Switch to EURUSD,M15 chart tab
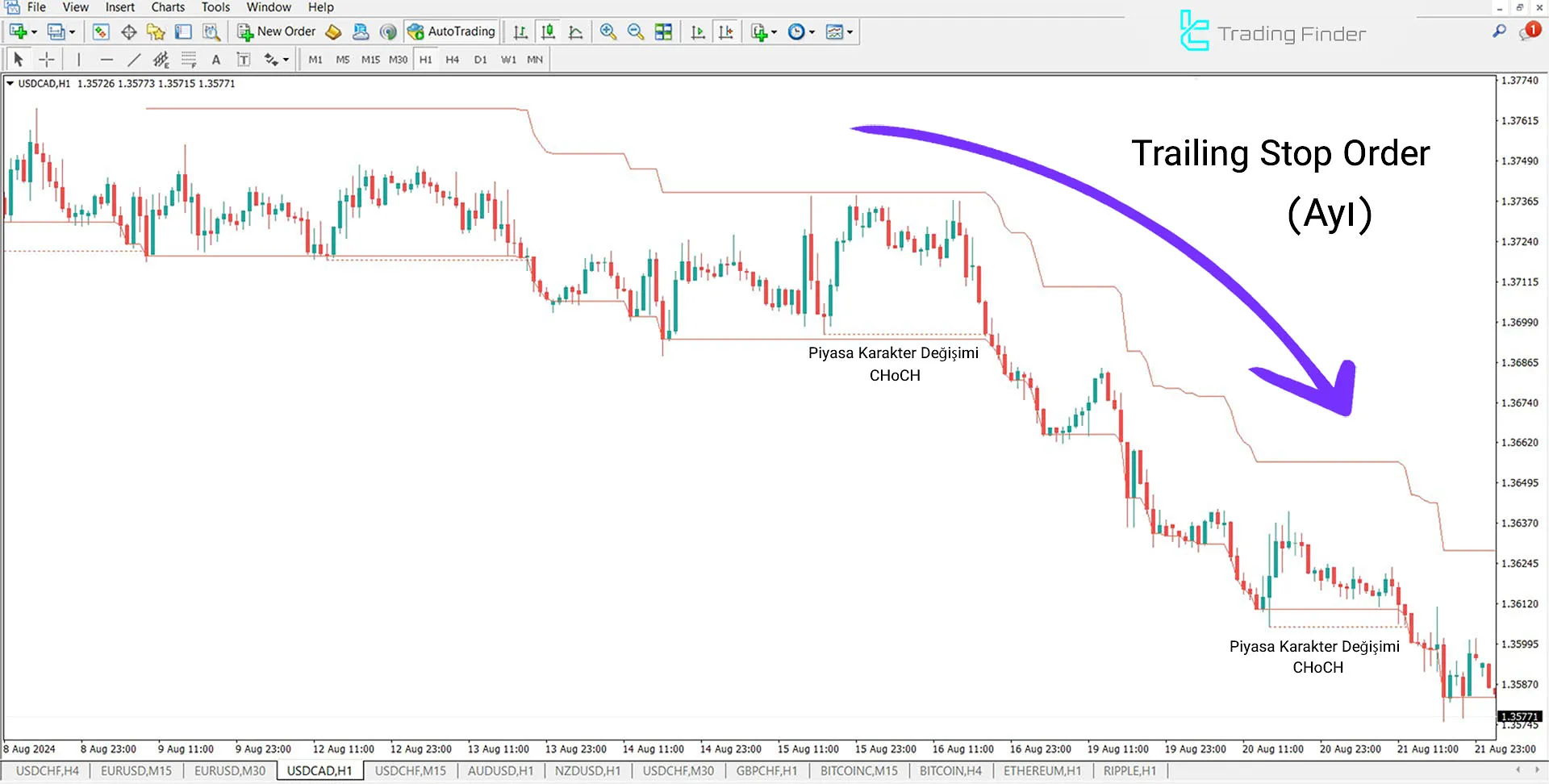The width and height of the screenshot is (1549, 784). [x=136, y=771]
